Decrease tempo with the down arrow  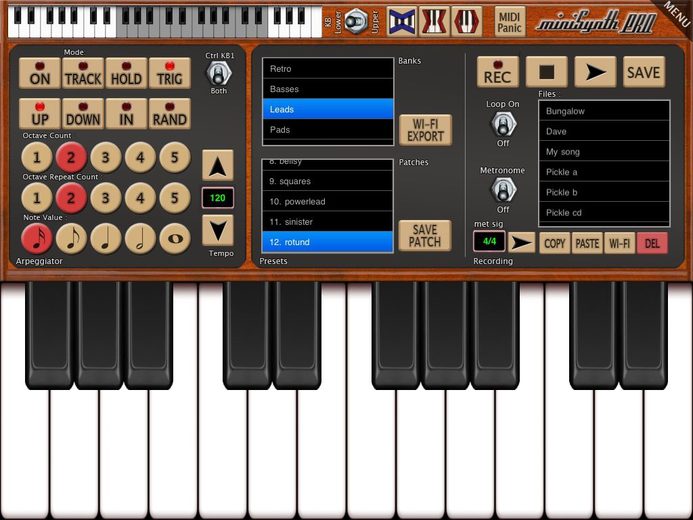pos(218,230)
